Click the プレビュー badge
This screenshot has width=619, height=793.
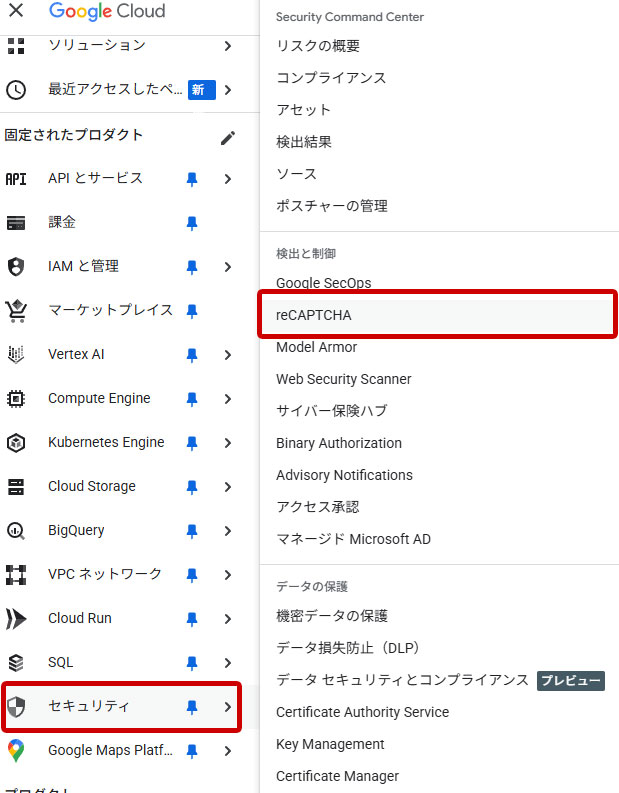pyautogui.click(x=570, y=681)
